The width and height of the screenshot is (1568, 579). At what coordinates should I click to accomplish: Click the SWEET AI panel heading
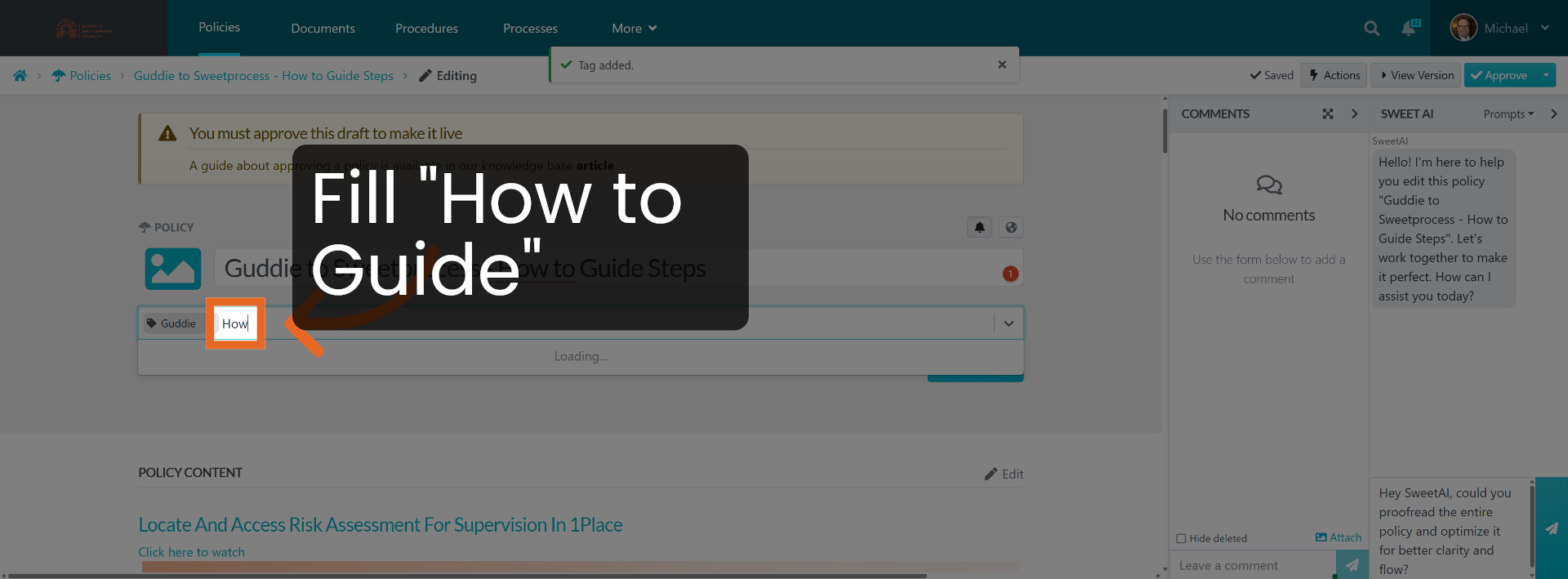click(x=1406, y=114)
